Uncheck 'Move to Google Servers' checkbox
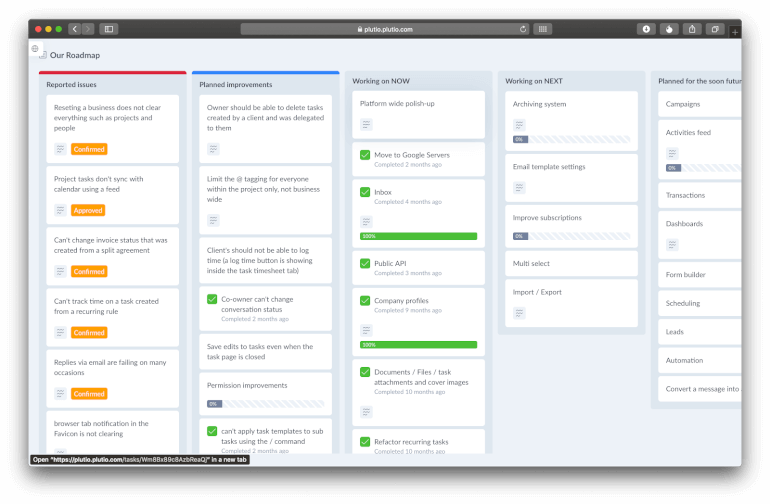Screen dimensions: 770x504 pos(365,155)
